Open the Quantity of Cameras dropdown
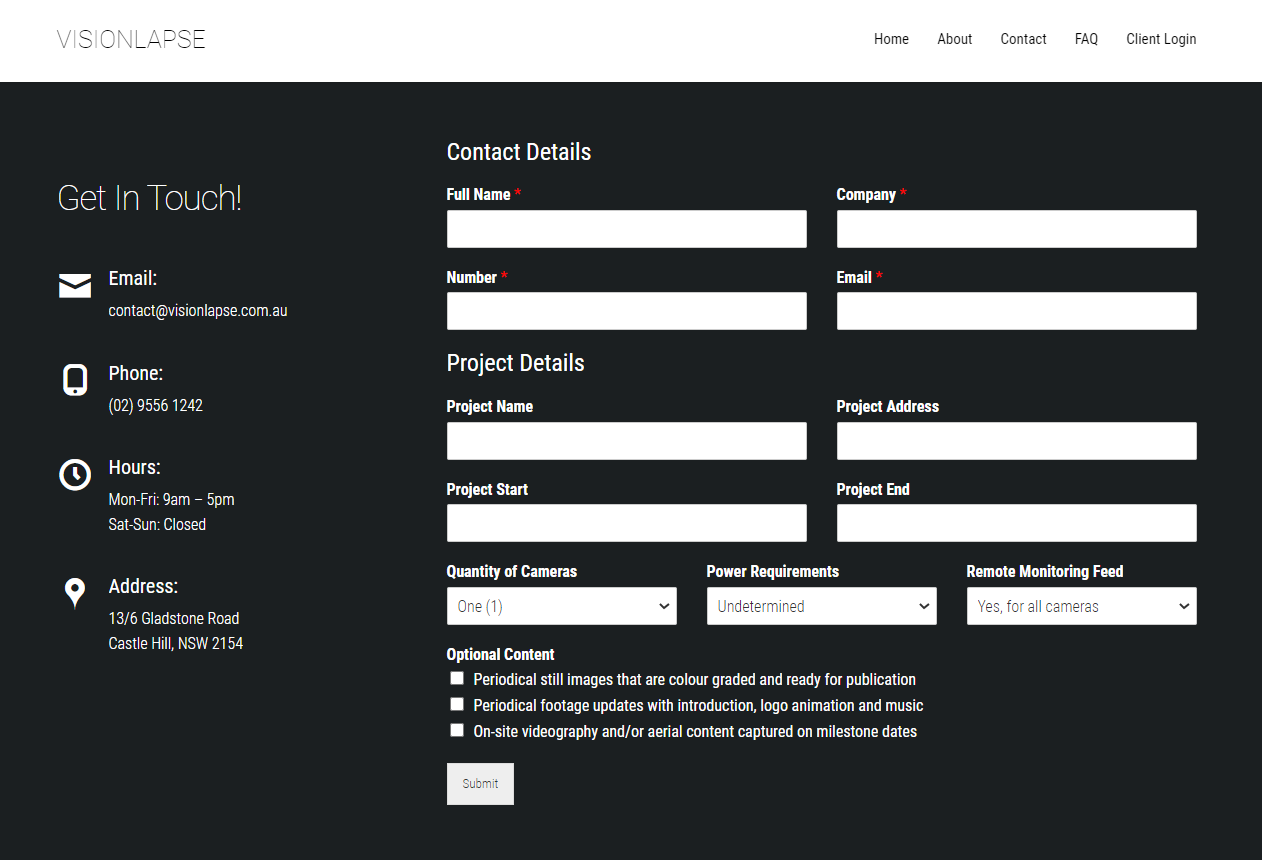 point(561,606)
